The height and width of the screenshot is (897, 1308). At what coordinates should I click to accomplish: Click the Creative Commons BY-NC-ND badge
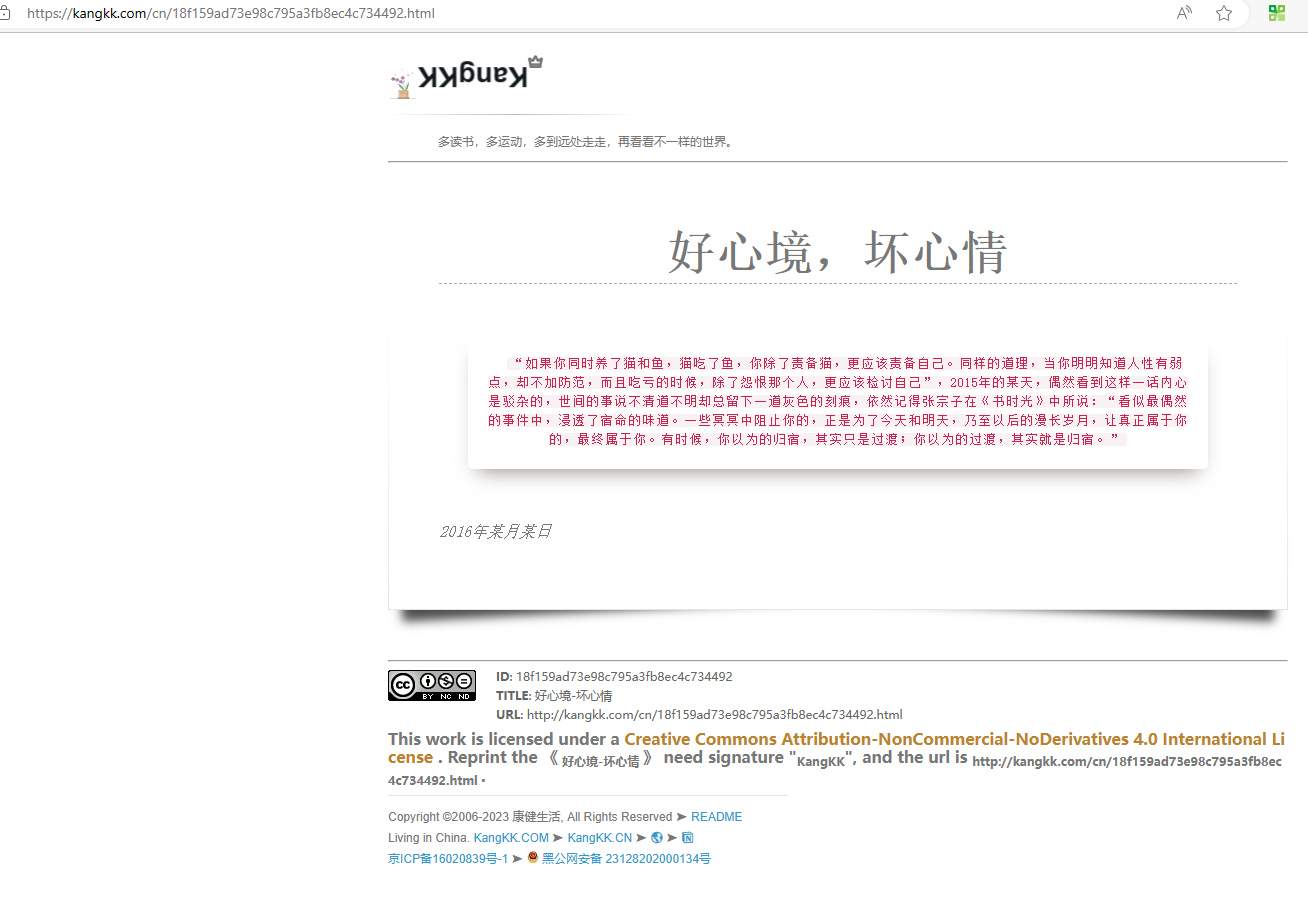pos(432,685)
